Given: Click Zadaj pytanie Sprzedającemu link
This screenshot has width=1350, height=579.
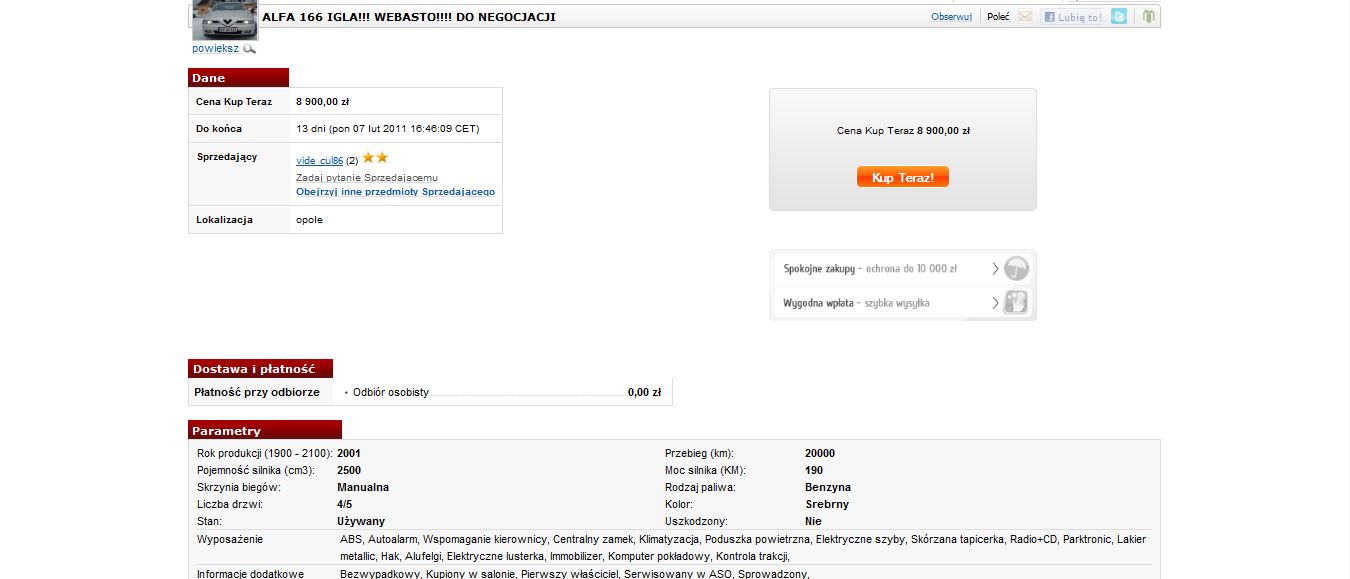Looking at the screenshot, I should click(367, 177).
